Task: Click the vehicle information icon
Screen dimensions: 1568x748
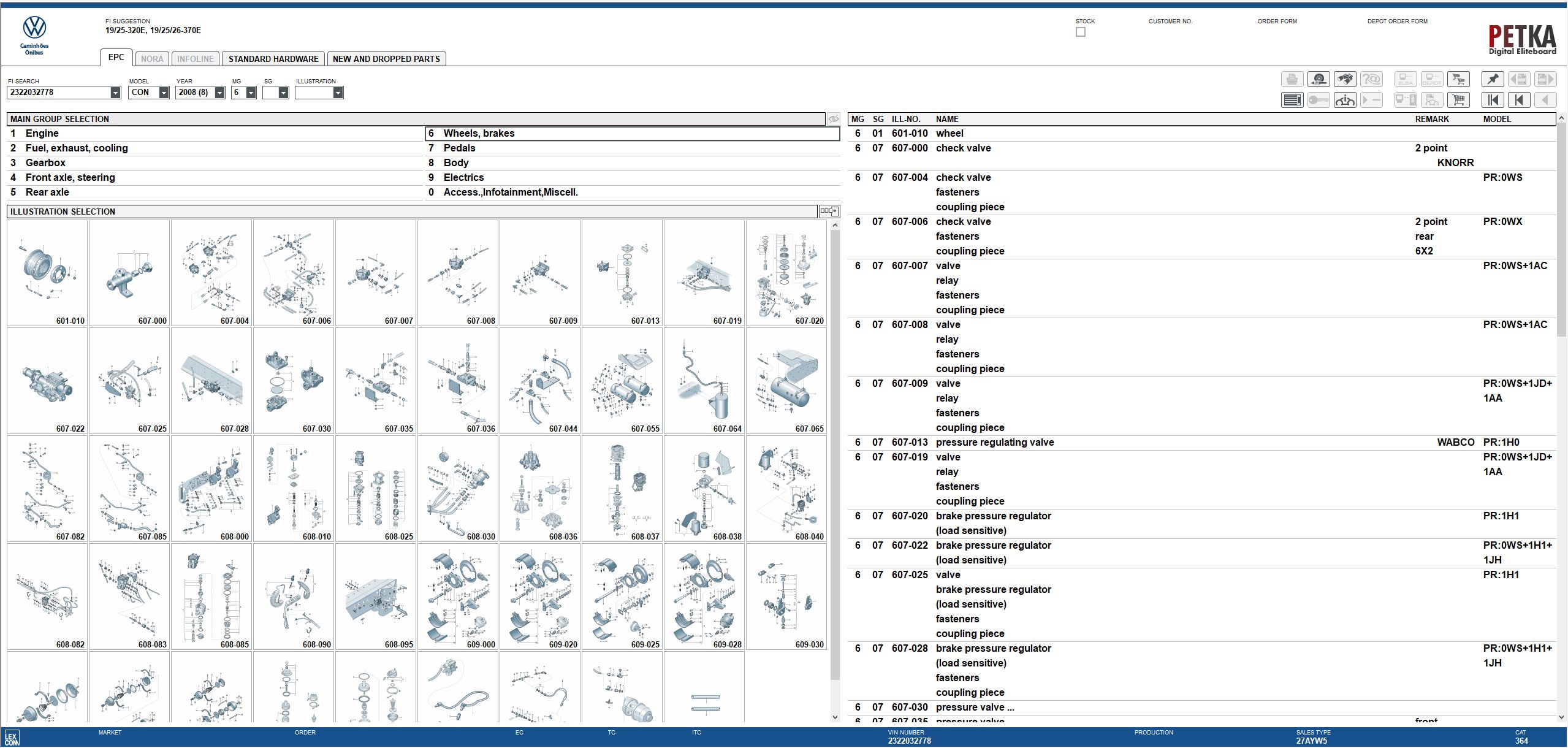Action: click(1345, 100)
